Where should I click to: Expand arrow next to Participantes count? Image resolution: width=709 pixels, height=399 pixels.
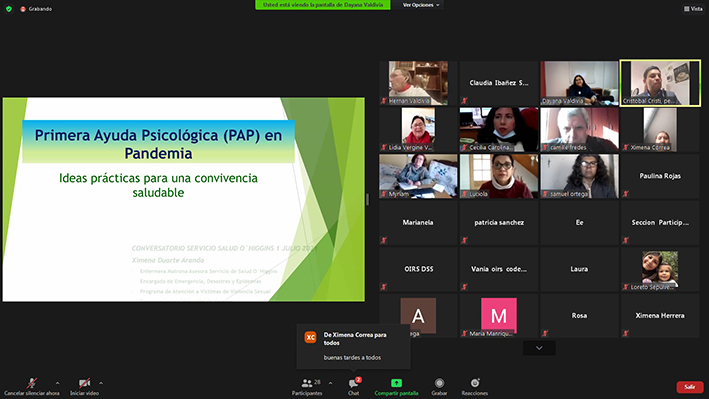331,383
